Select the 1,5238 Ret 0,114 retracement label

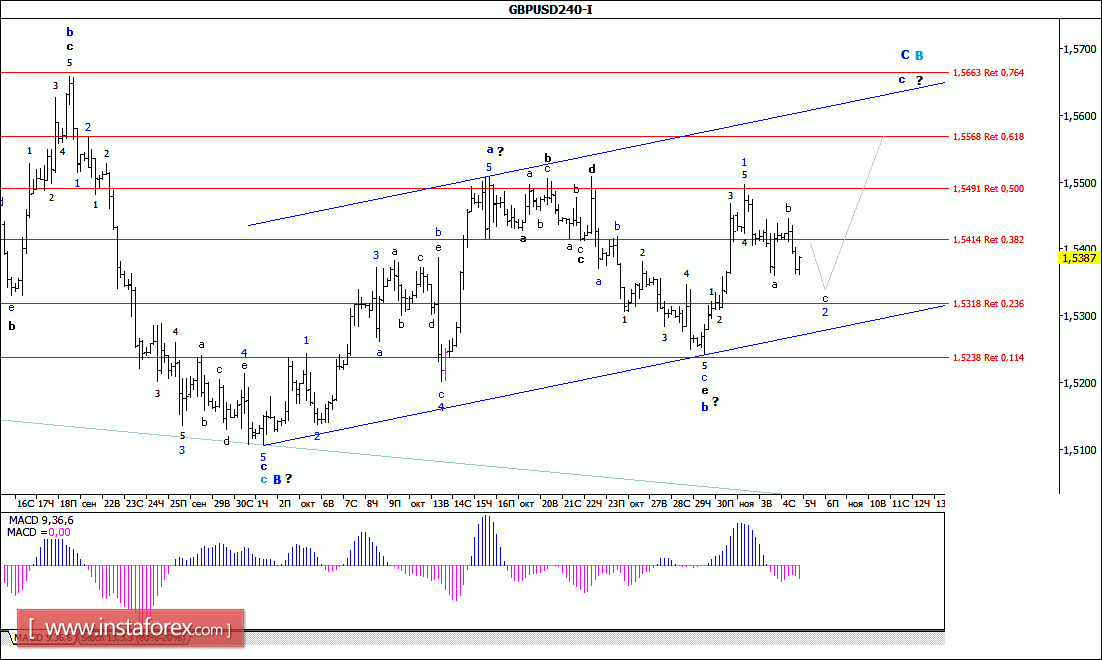(x=988, y=358)
